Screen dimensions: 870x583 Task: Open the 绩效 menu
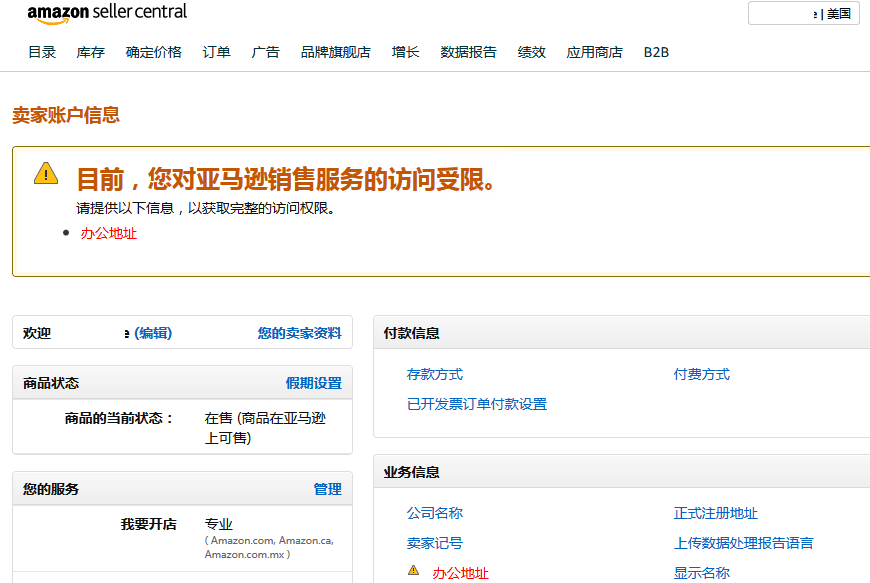[532, 52]
